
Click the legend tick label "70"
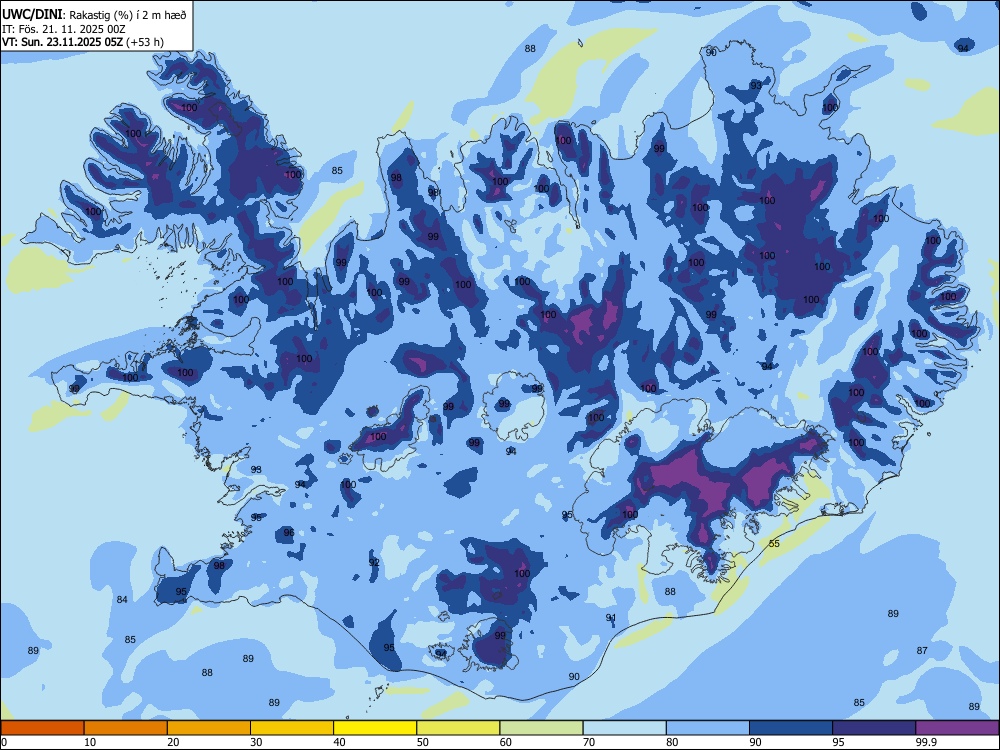coord(589,742)
